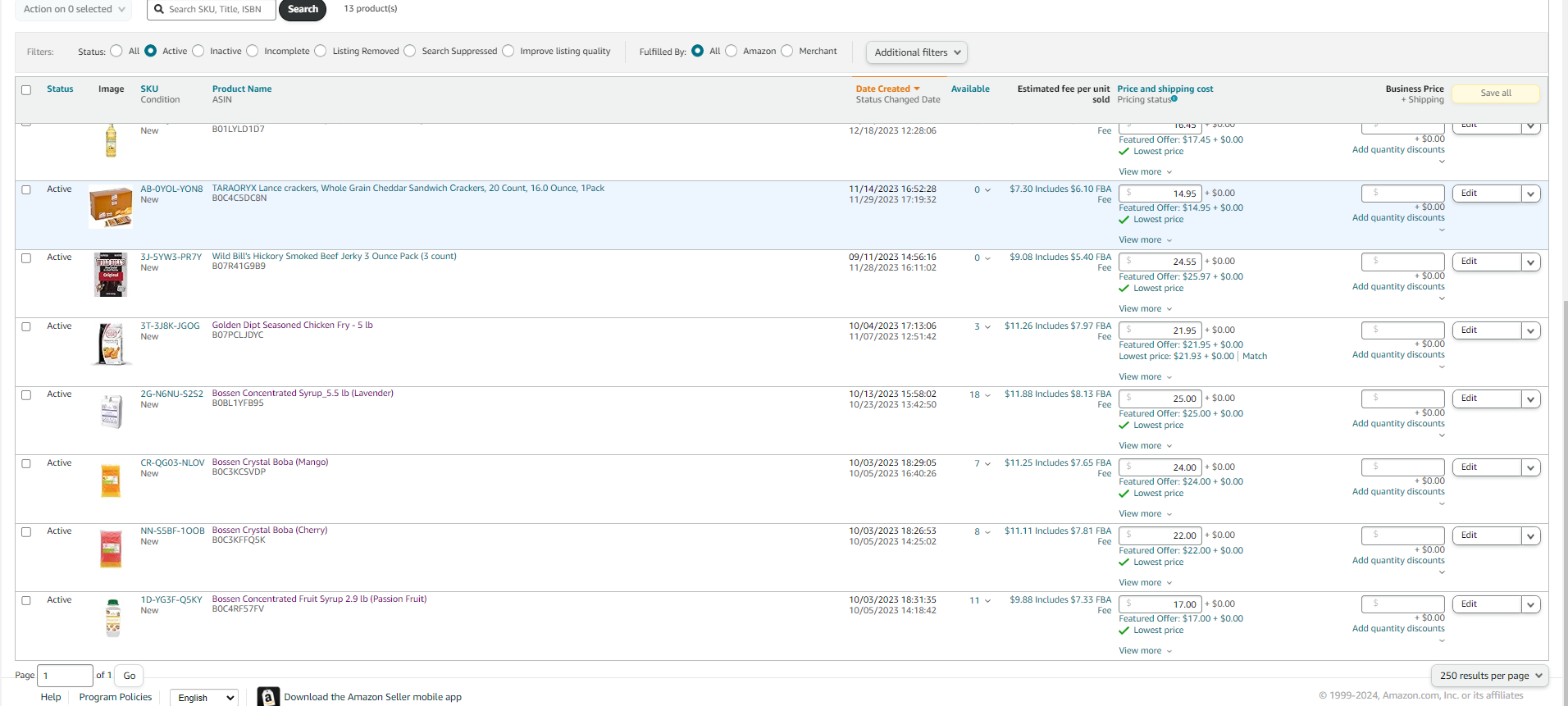Viewport: 1568px width, 706px height.
Task: Expand available quantity for Passion Fruit Syrup
Action: coord(981,601)
